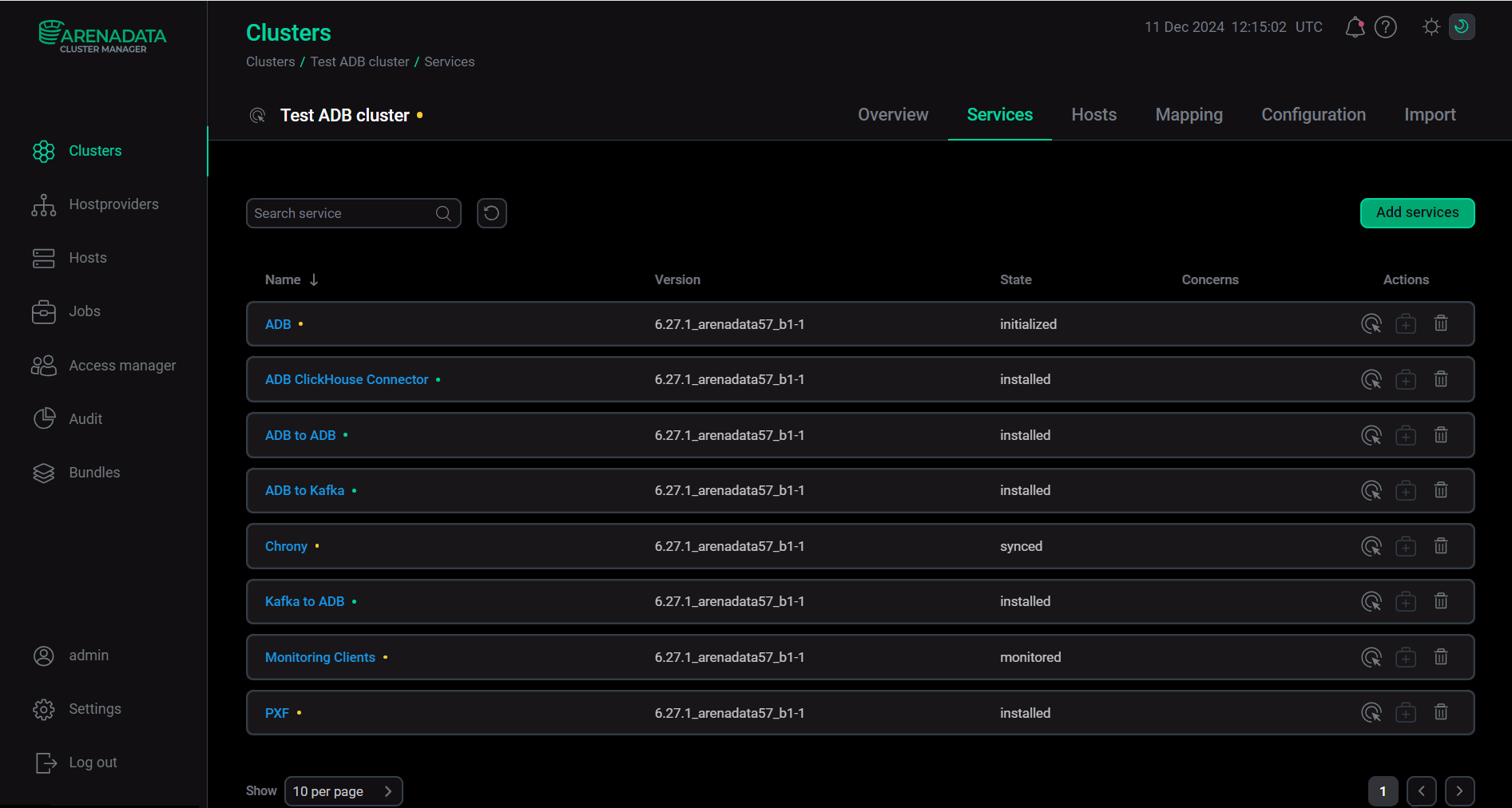
Task: Open the Import tab
Action: [1430, 115]
